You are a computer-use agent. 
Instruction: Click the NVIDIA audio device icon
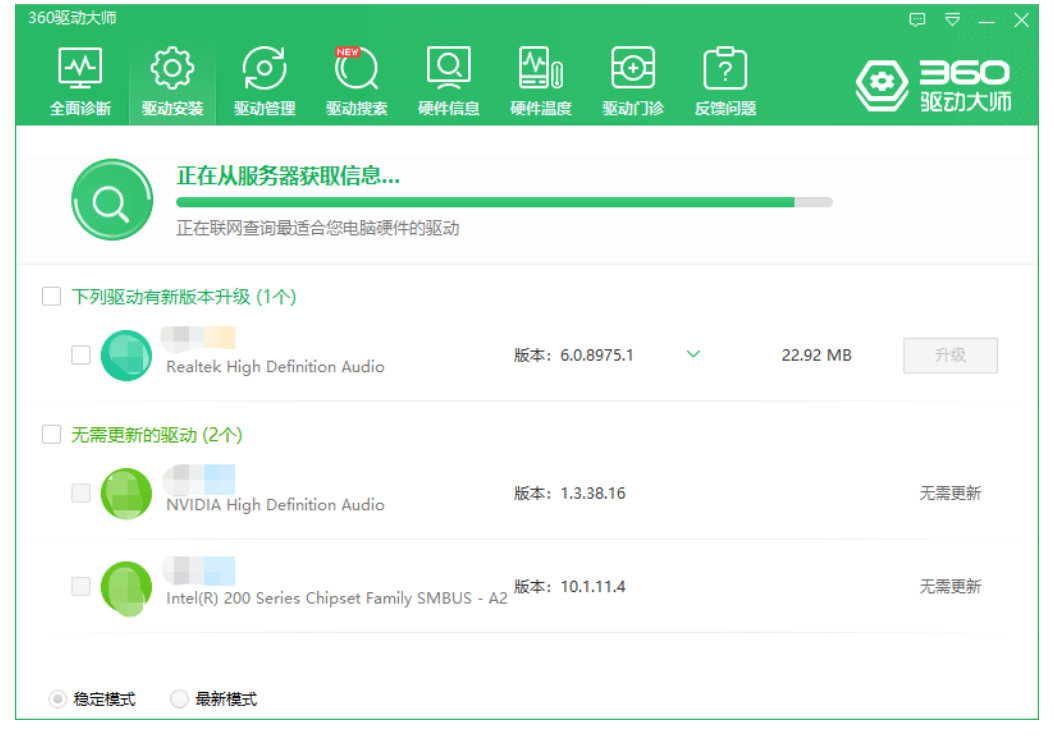point(126,494)
